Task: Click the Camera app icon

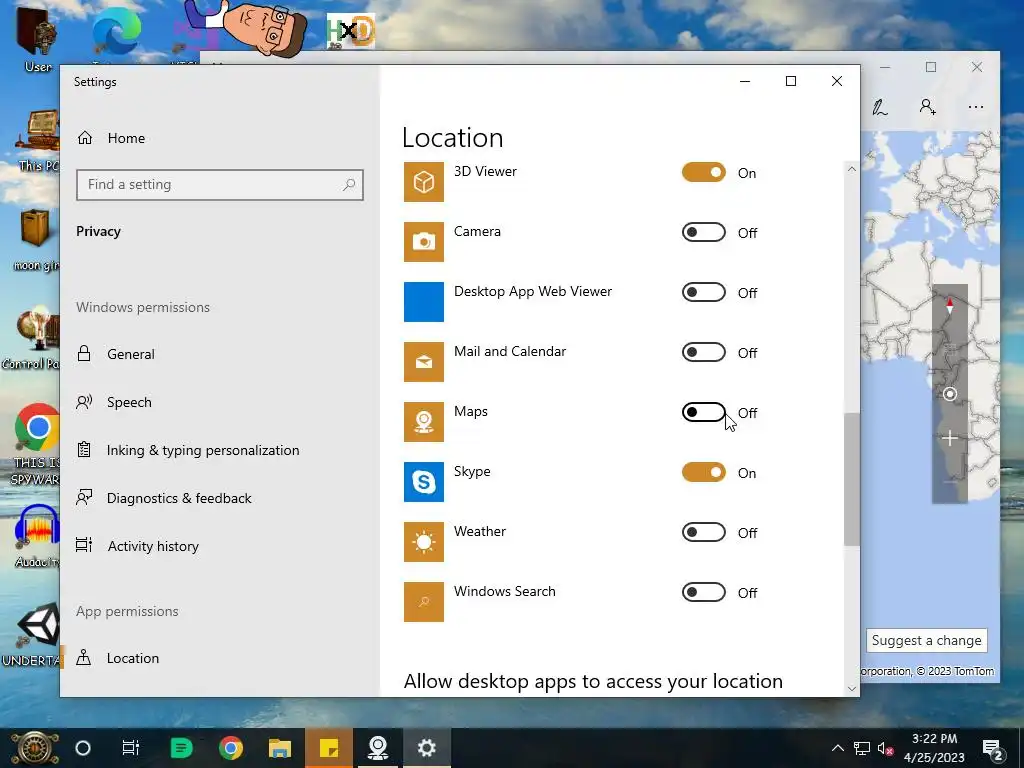Action: tap(423, 242)
